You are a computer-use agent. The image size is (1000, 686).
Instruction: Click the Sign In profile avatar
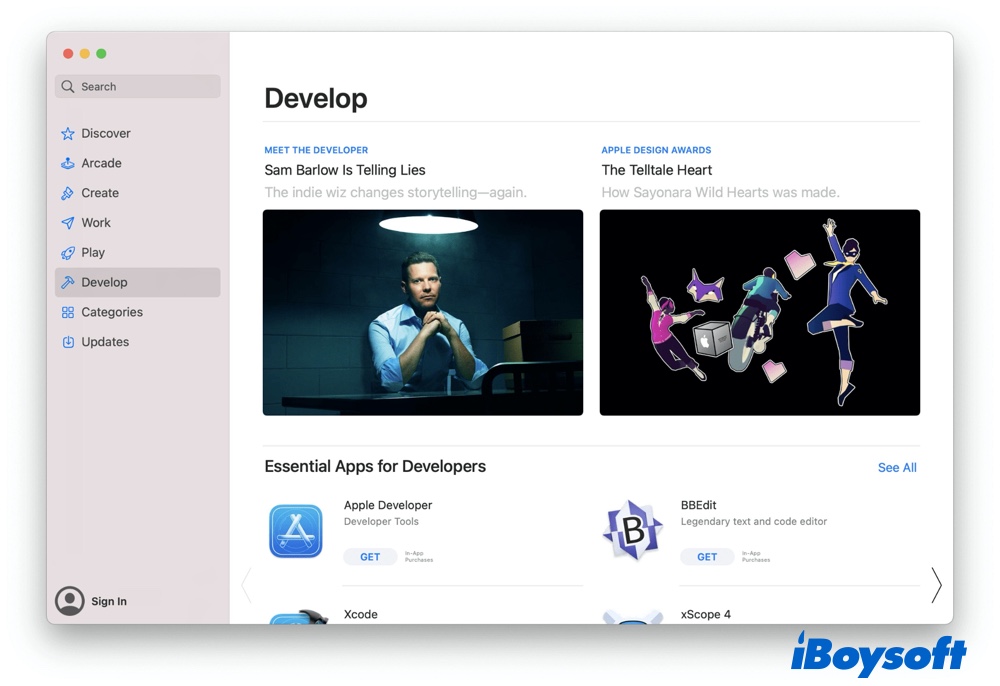pyautogui.click(x=70, y=601)
